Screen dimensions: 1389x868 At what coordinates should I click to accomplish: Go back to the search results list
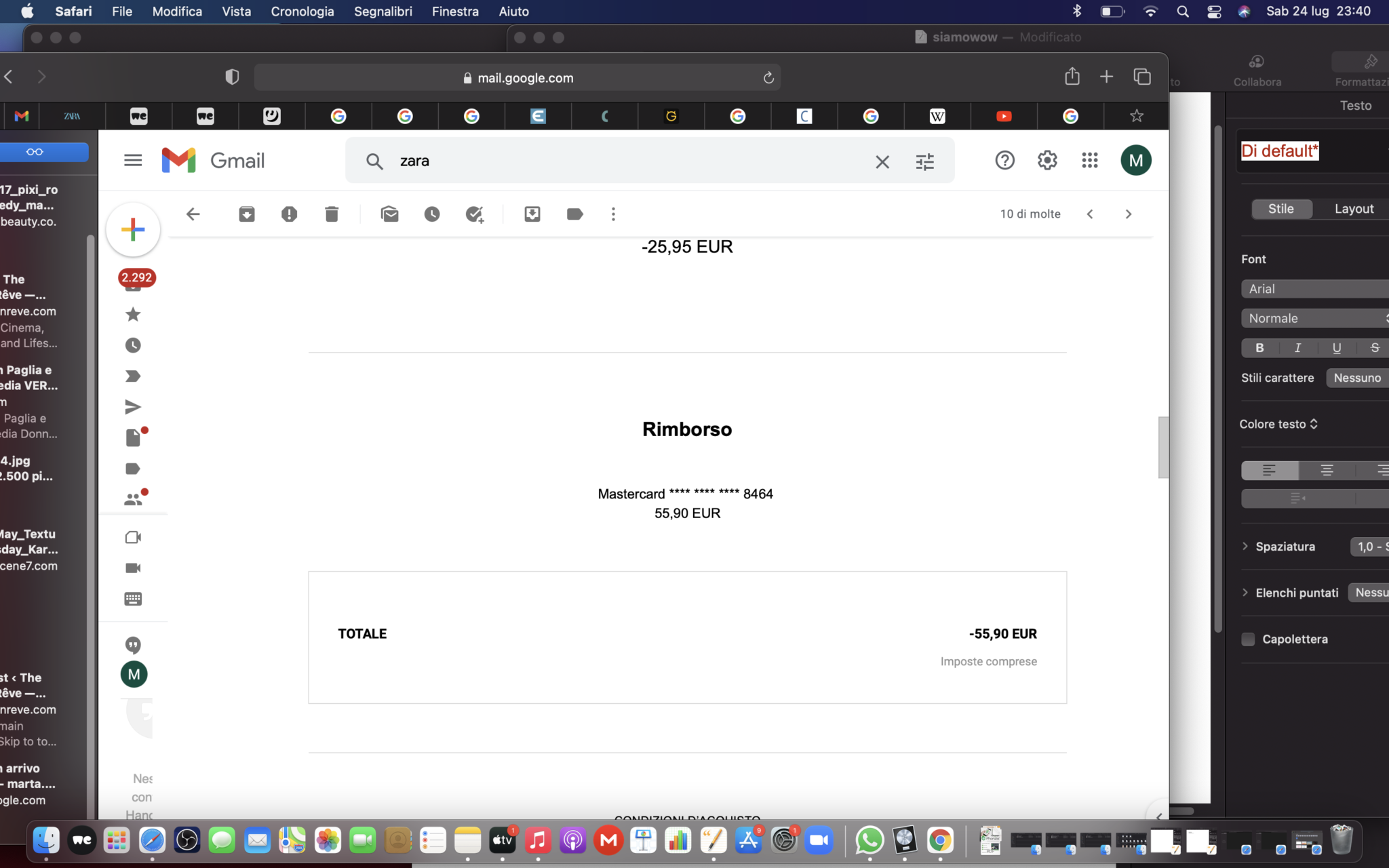pos(193,214)
